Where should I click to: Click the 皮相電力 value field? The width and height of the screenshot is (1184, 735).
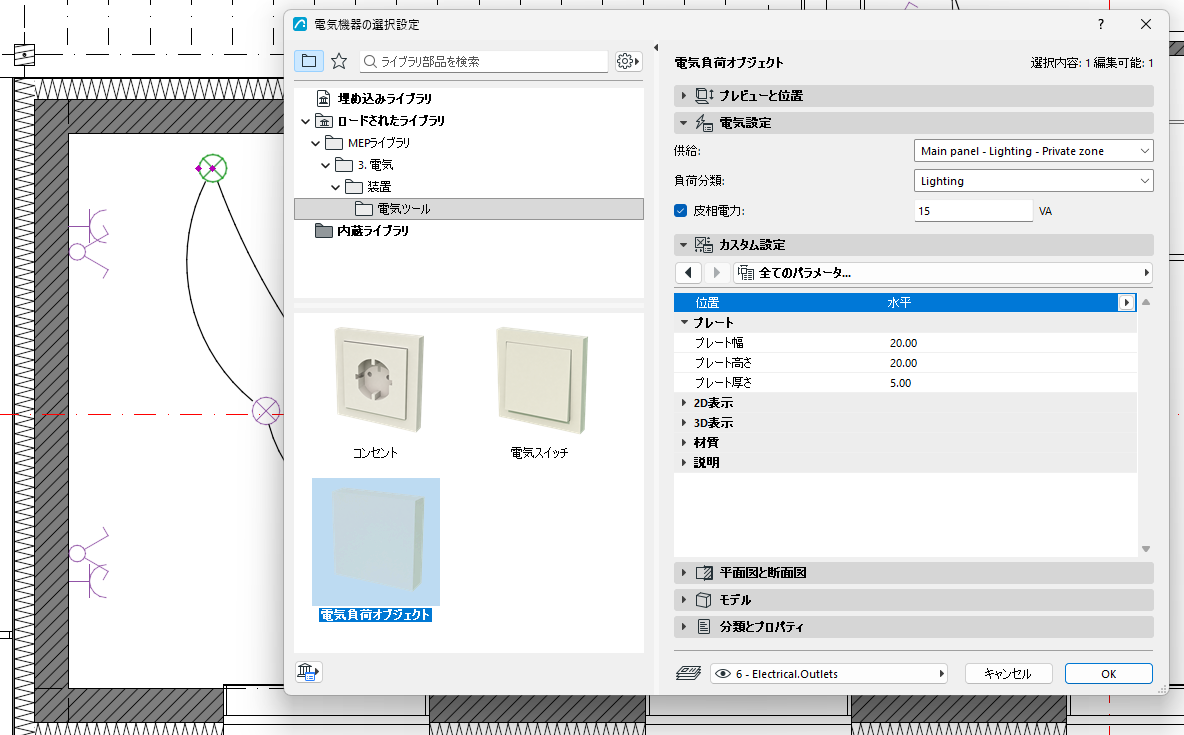click(x=973, y=211)
